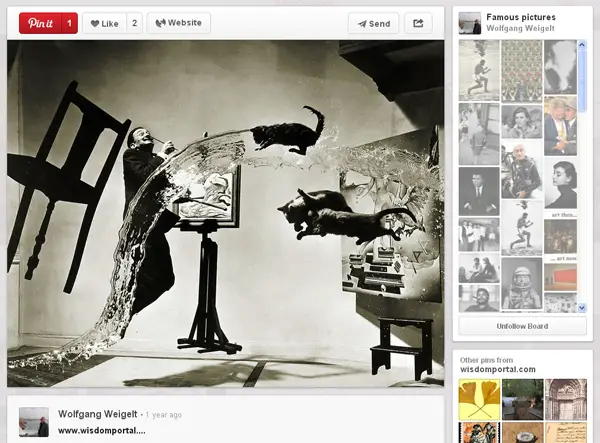Open the Migrant Mother portrait thumbnail

(x=522, y=122)
